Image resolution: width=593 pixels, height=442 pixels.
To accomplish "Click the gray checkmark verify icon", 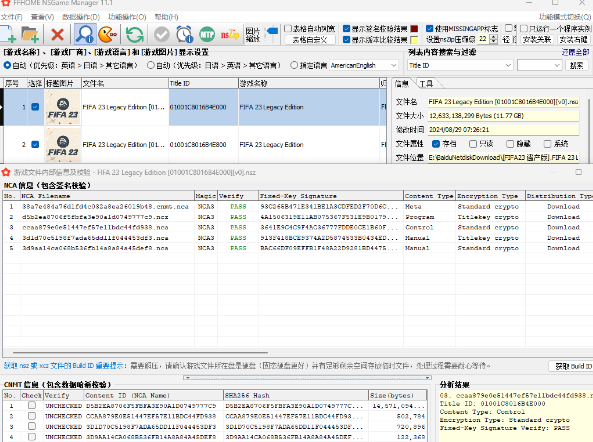I will click(161, 34).
